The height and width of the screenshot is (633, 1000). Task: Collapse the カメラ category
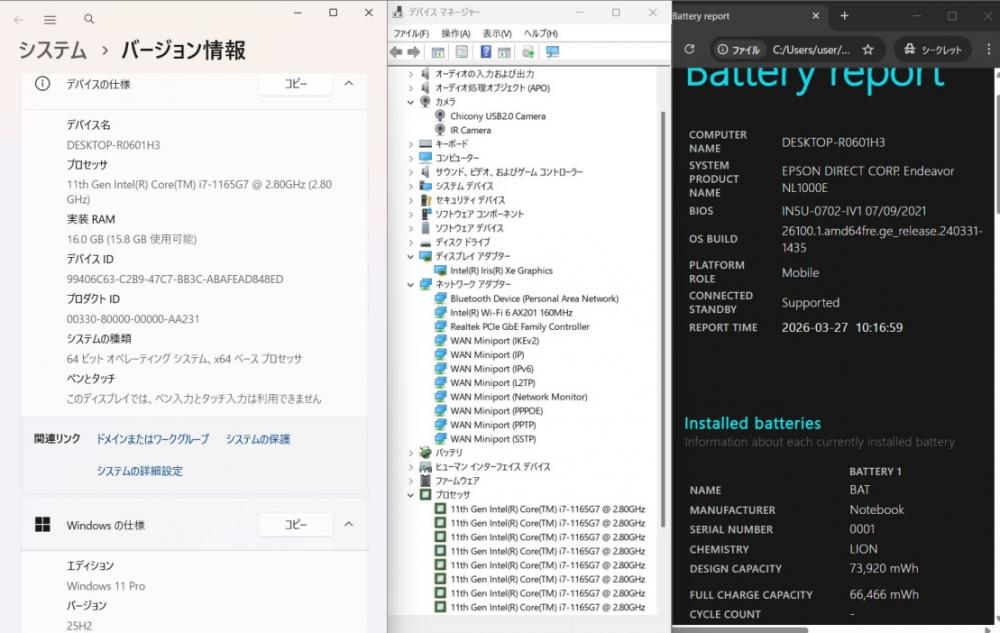click(411, 102)
